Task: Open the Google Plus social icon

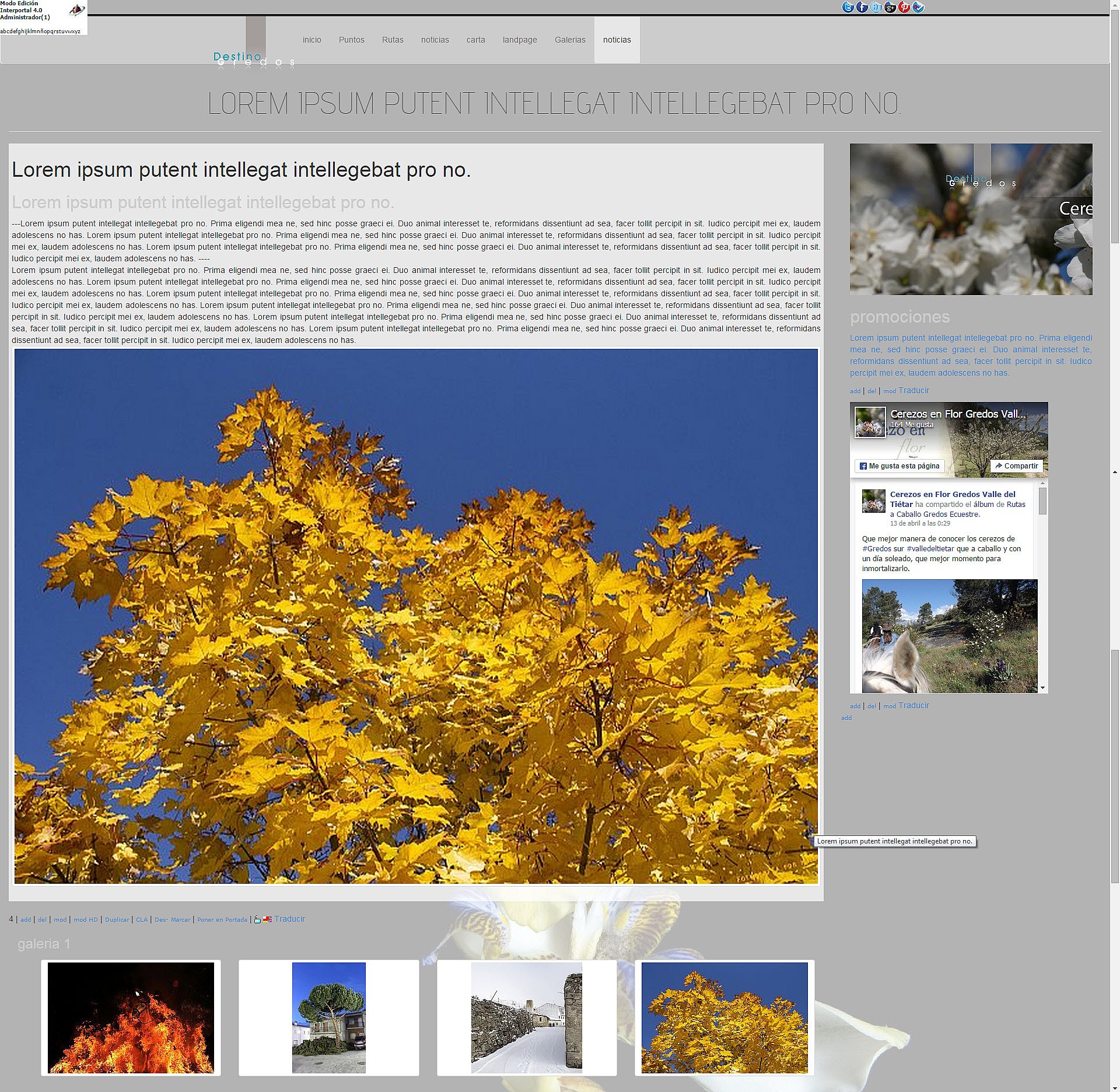Action: tap(890, 7)
